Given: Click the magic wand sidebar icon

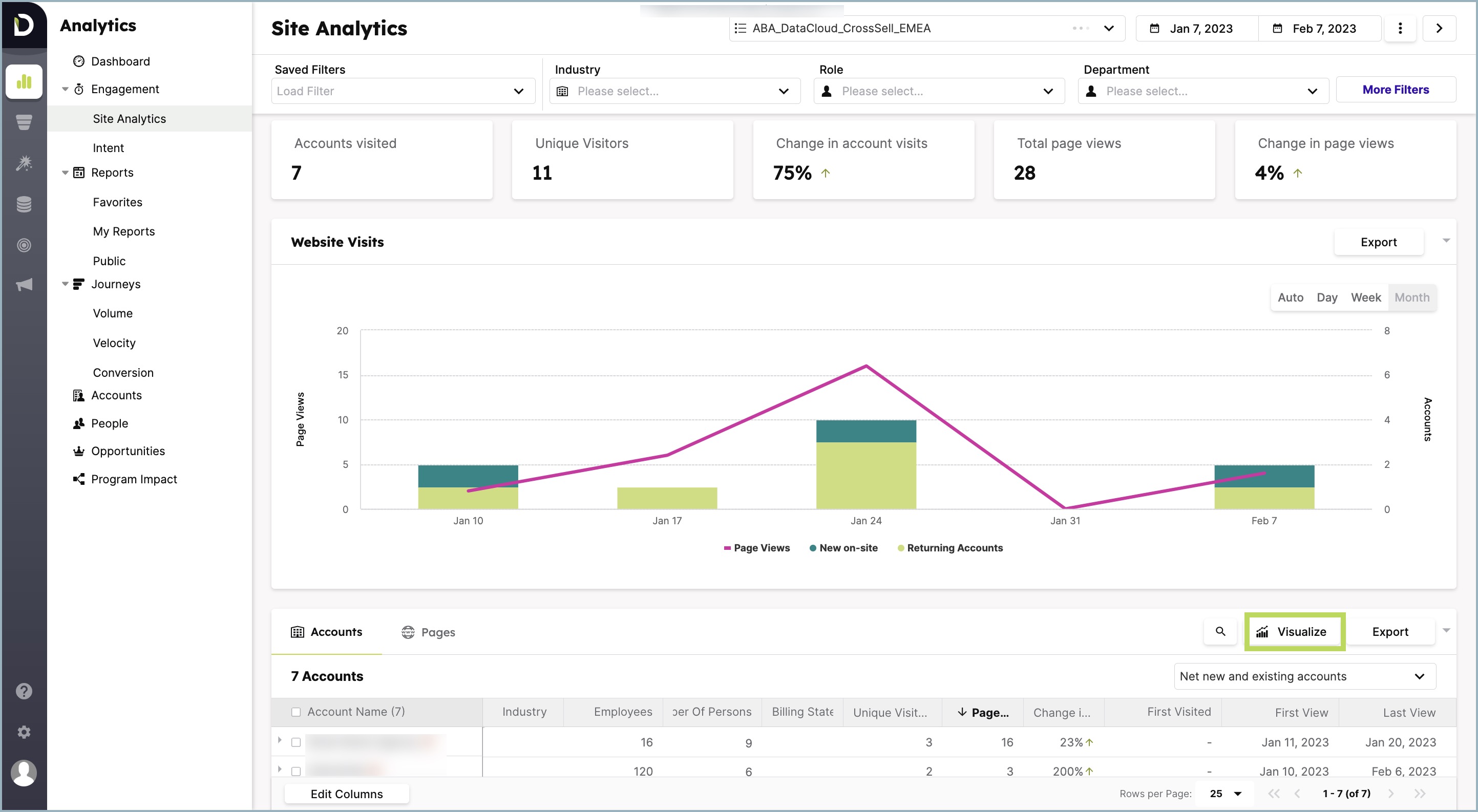Looking at the screenshot, I should pos(24,163).
